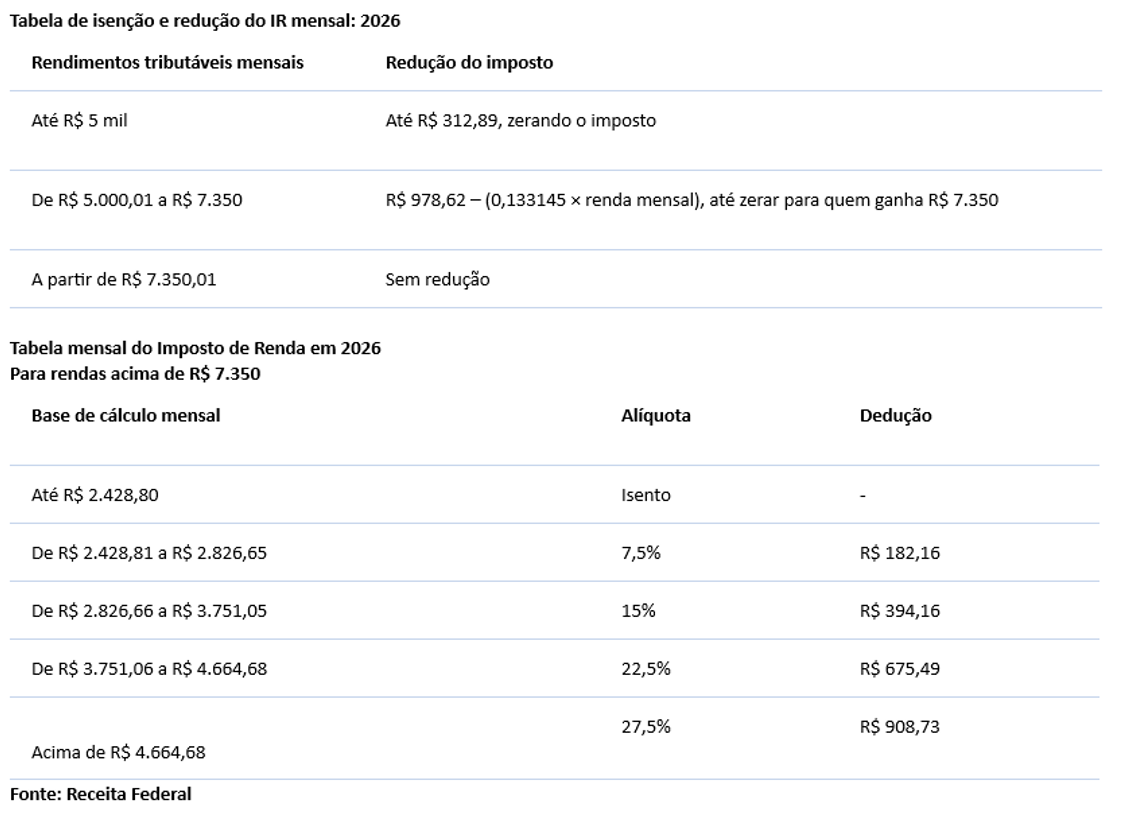Select the 7,5% rate cell
The height and width of the screenshot is (814, 1144).
[641, 553]
